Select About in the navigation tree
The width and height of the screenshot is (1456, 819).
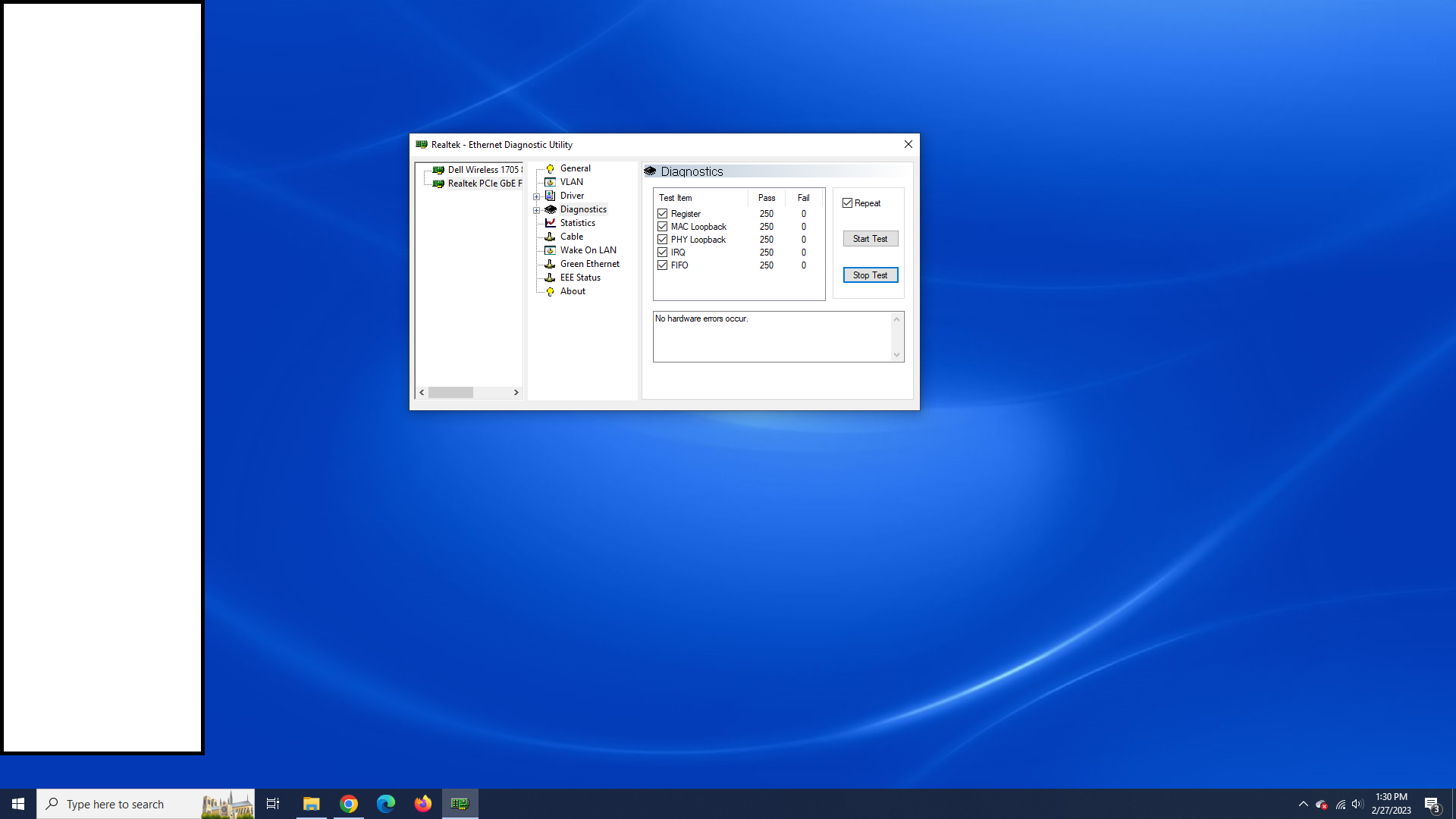[x=573, y=291]
